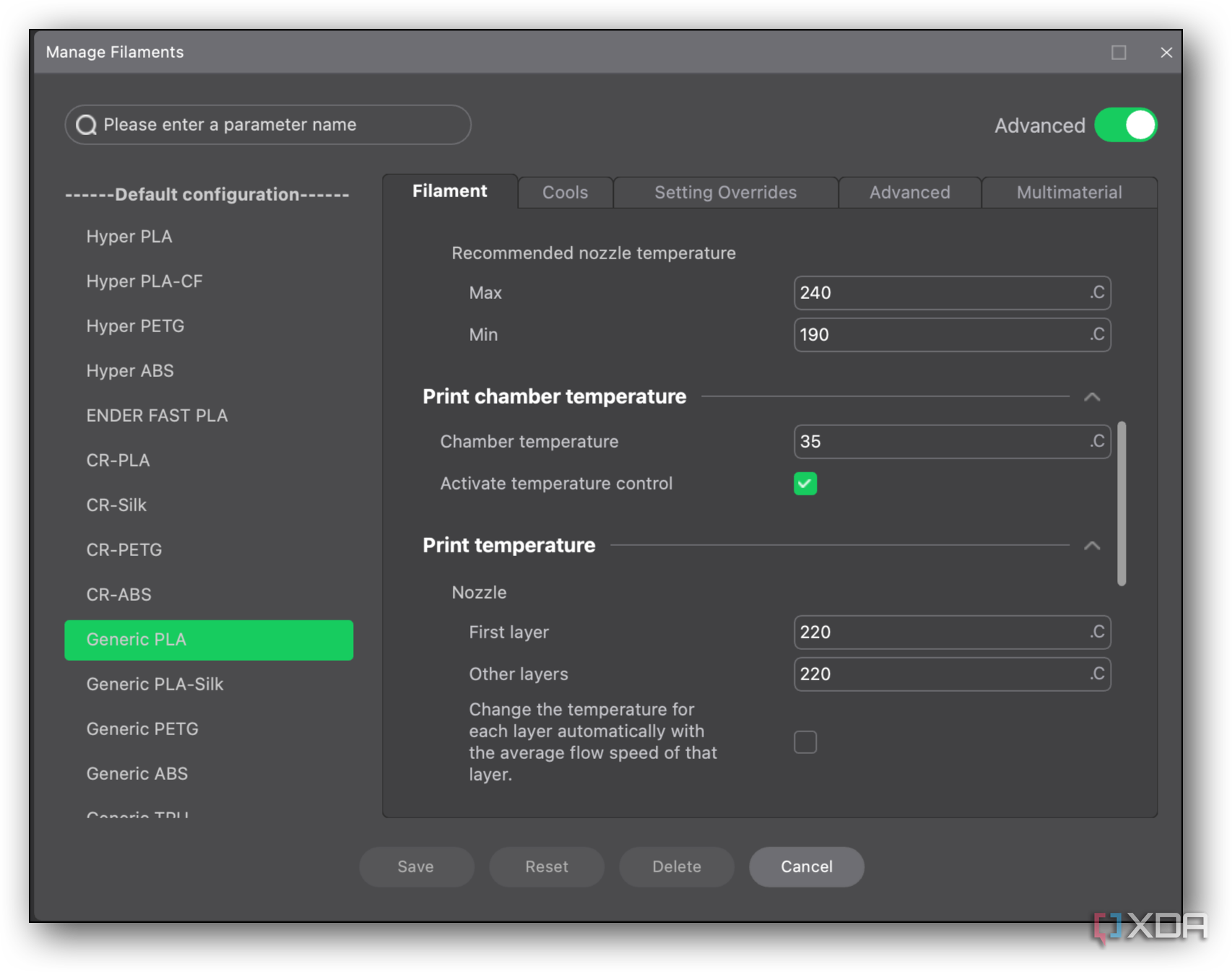This screenshot has height=972, width=1232.
Task: Click the Save button
Action: pos(416,867)
